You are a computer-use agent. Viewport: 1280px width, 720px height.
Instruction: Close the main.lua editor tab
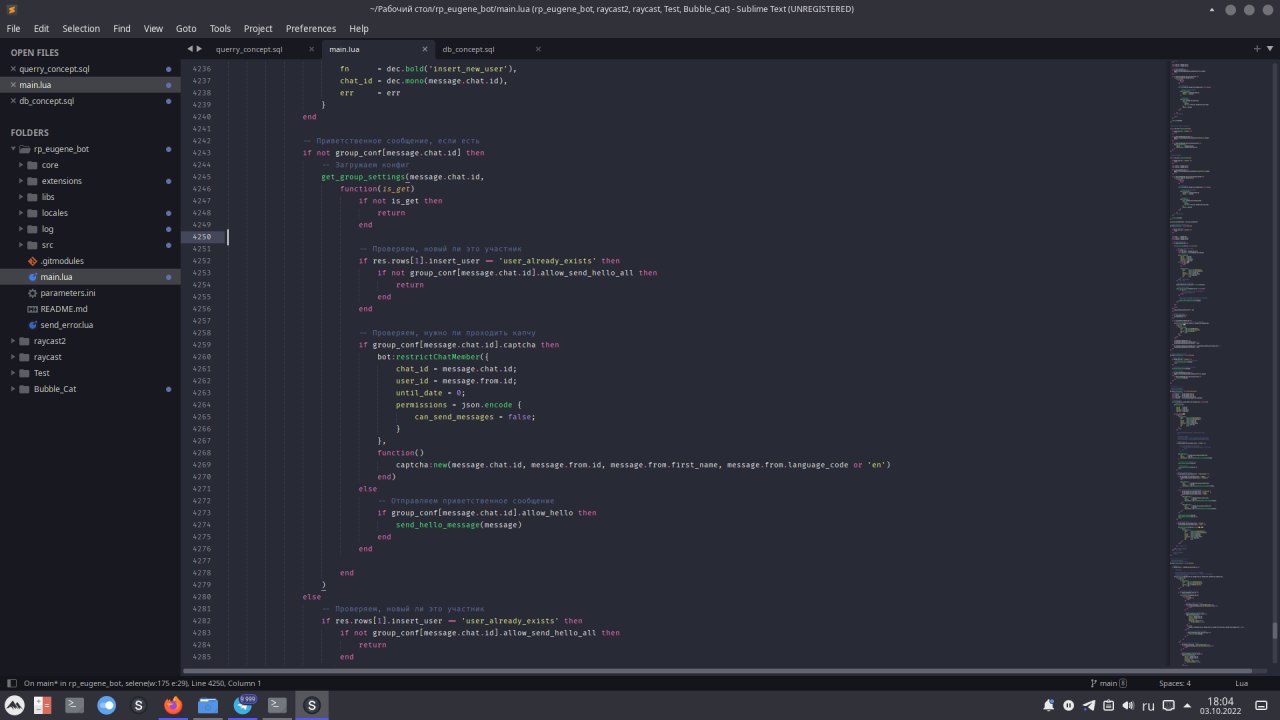tap(425, 49)
